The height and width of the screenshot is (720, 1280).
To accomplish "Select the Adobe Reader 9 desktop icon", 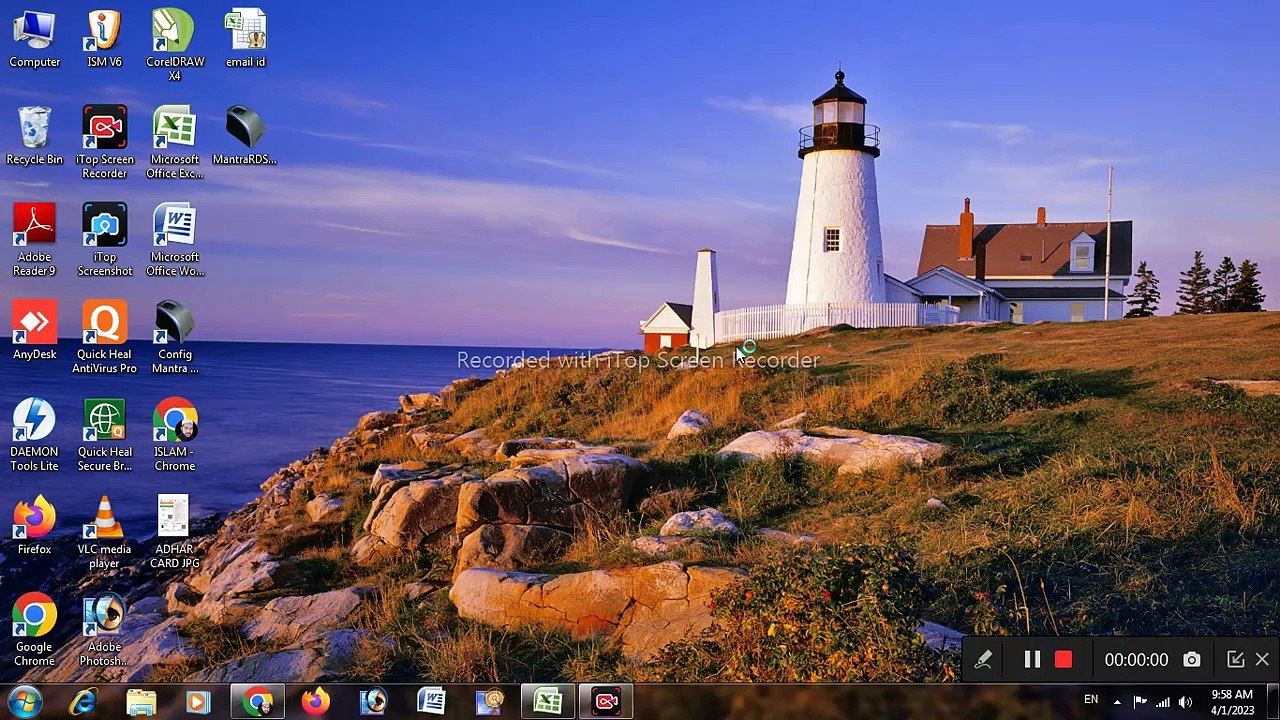I will pos(34,240).
